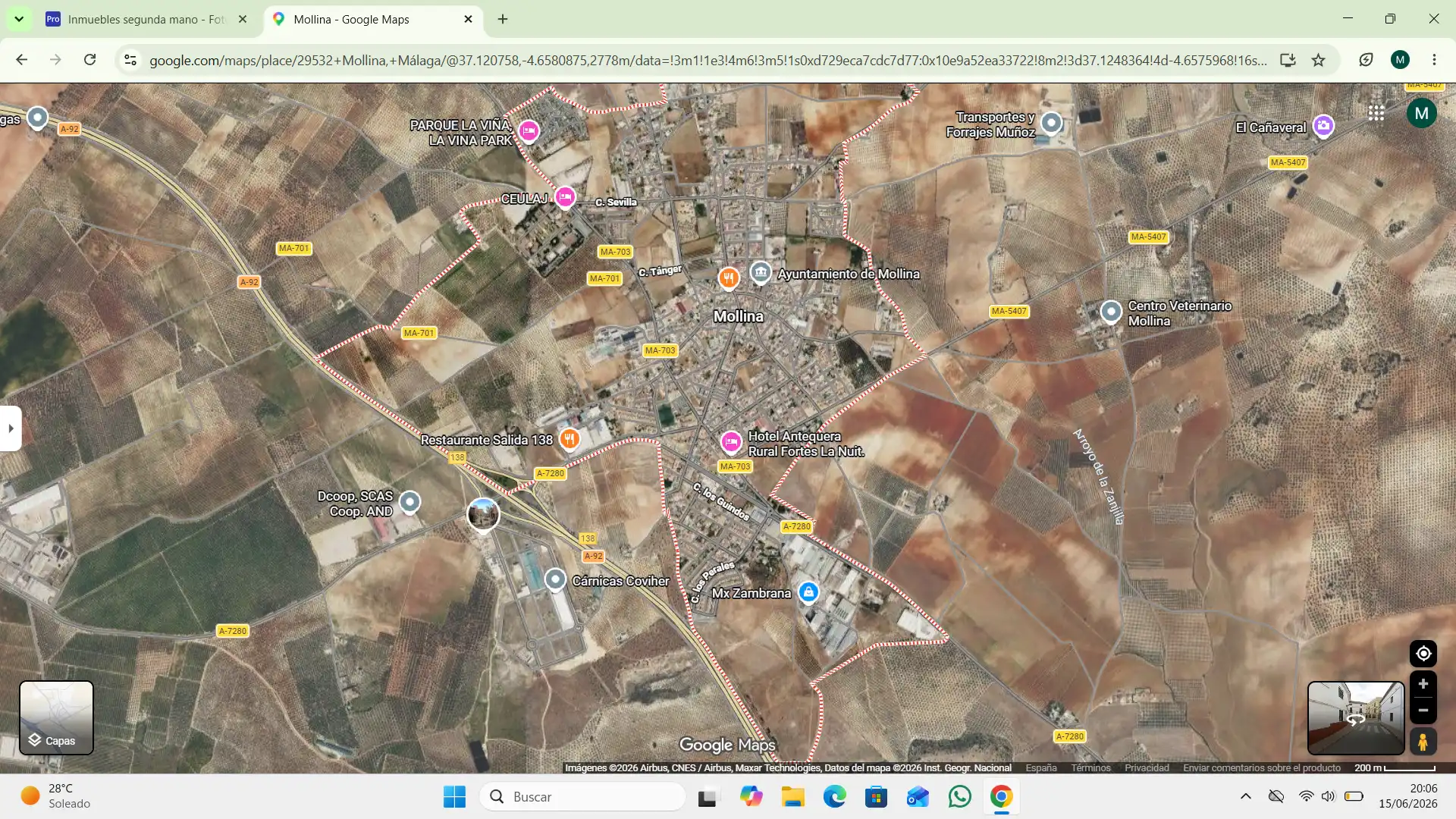Image resolution: width=1456 pixels, height=819 pixels.
Task: Click the Mx Zambrana shopping pin
Action: coord(808,592)
